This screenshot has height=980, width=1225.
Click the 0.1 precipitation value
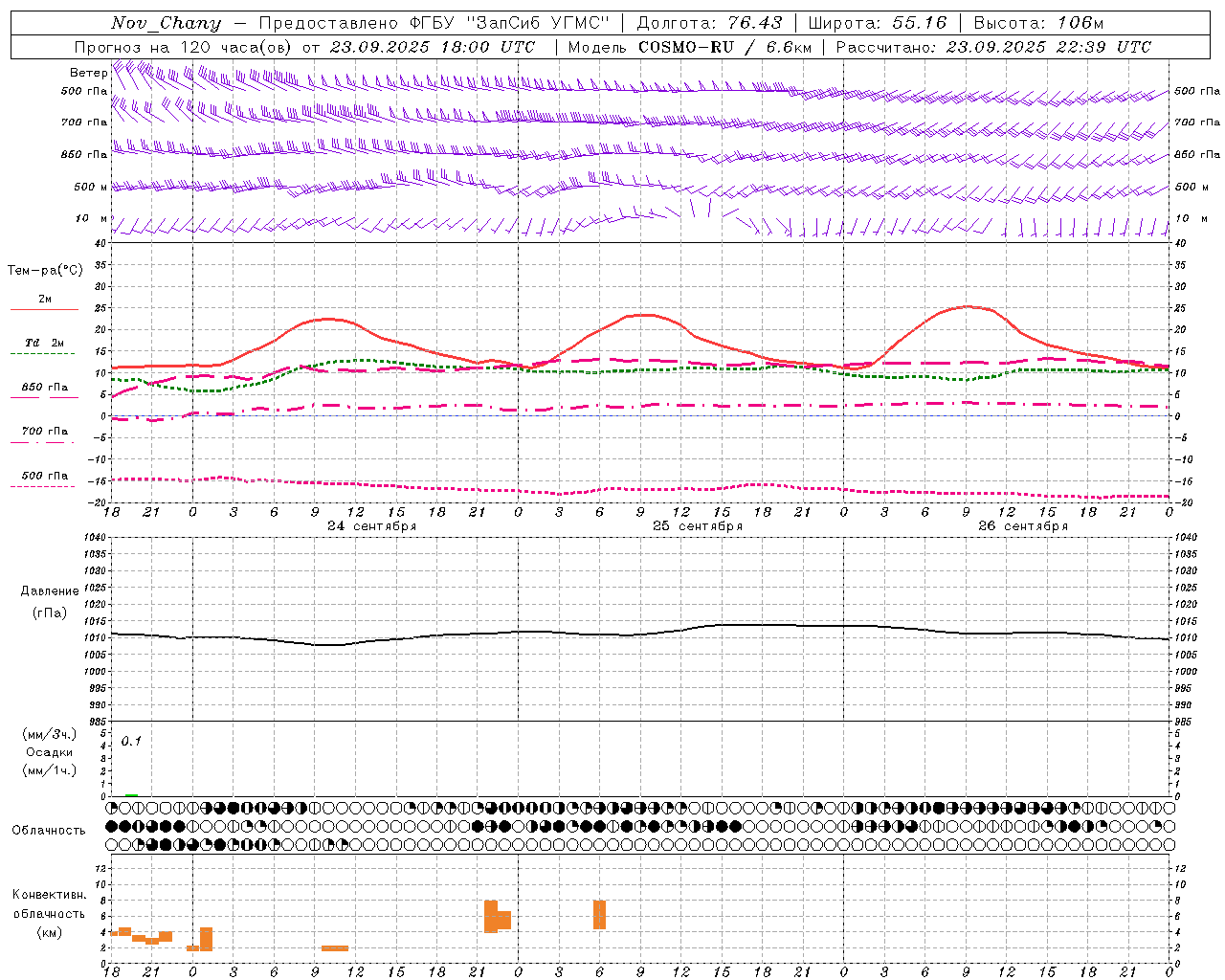(131, 741)
